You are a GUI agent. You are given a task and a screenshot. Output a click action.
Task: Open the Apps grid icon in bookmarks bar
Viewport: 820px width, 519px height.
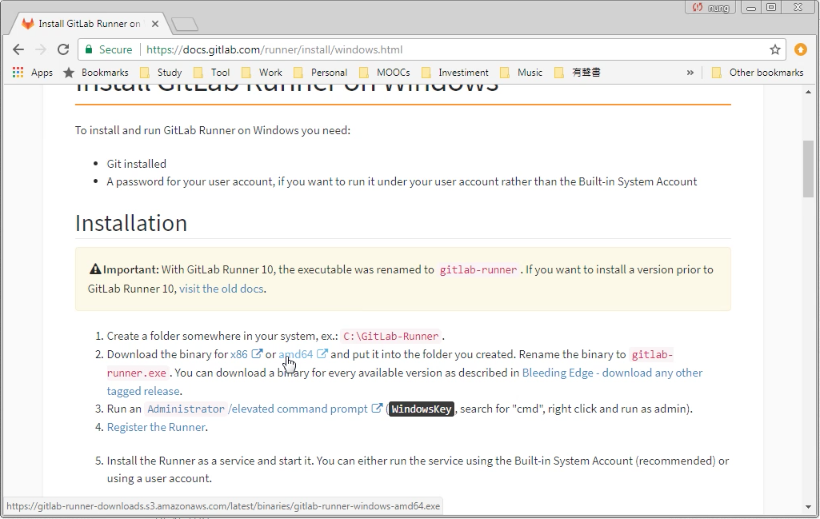pyautogui.click(x=18, y=72)
